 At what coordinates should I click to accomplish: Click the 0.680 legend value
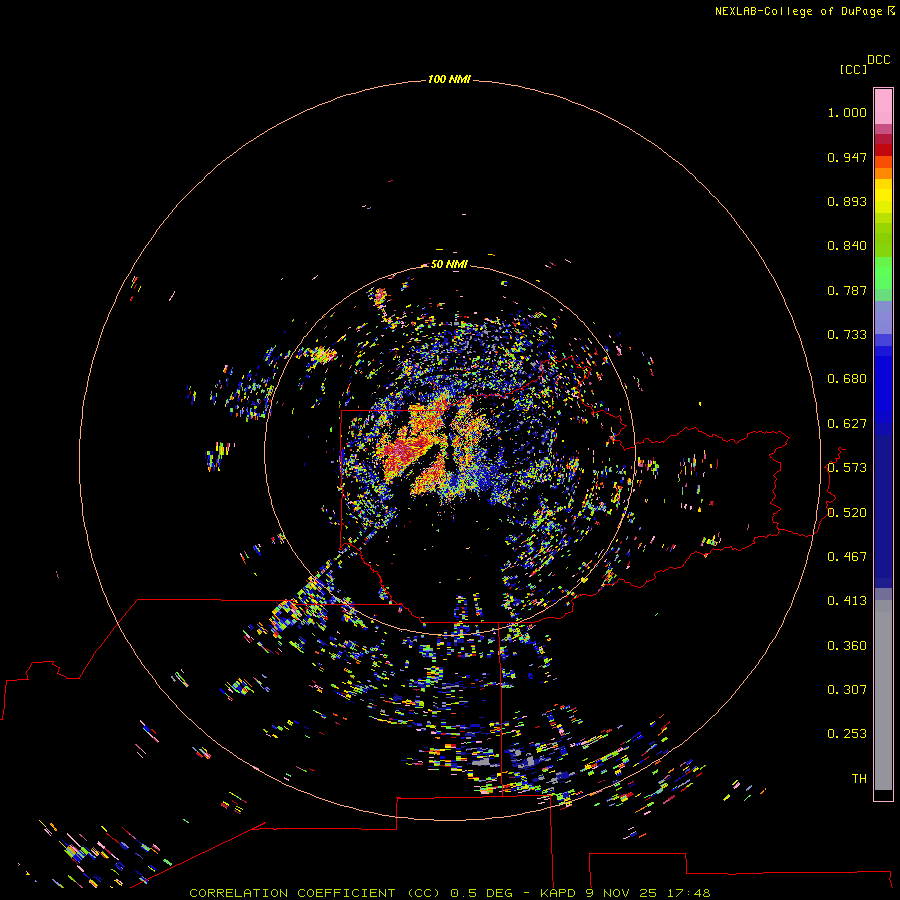click(x=847, y=379)
